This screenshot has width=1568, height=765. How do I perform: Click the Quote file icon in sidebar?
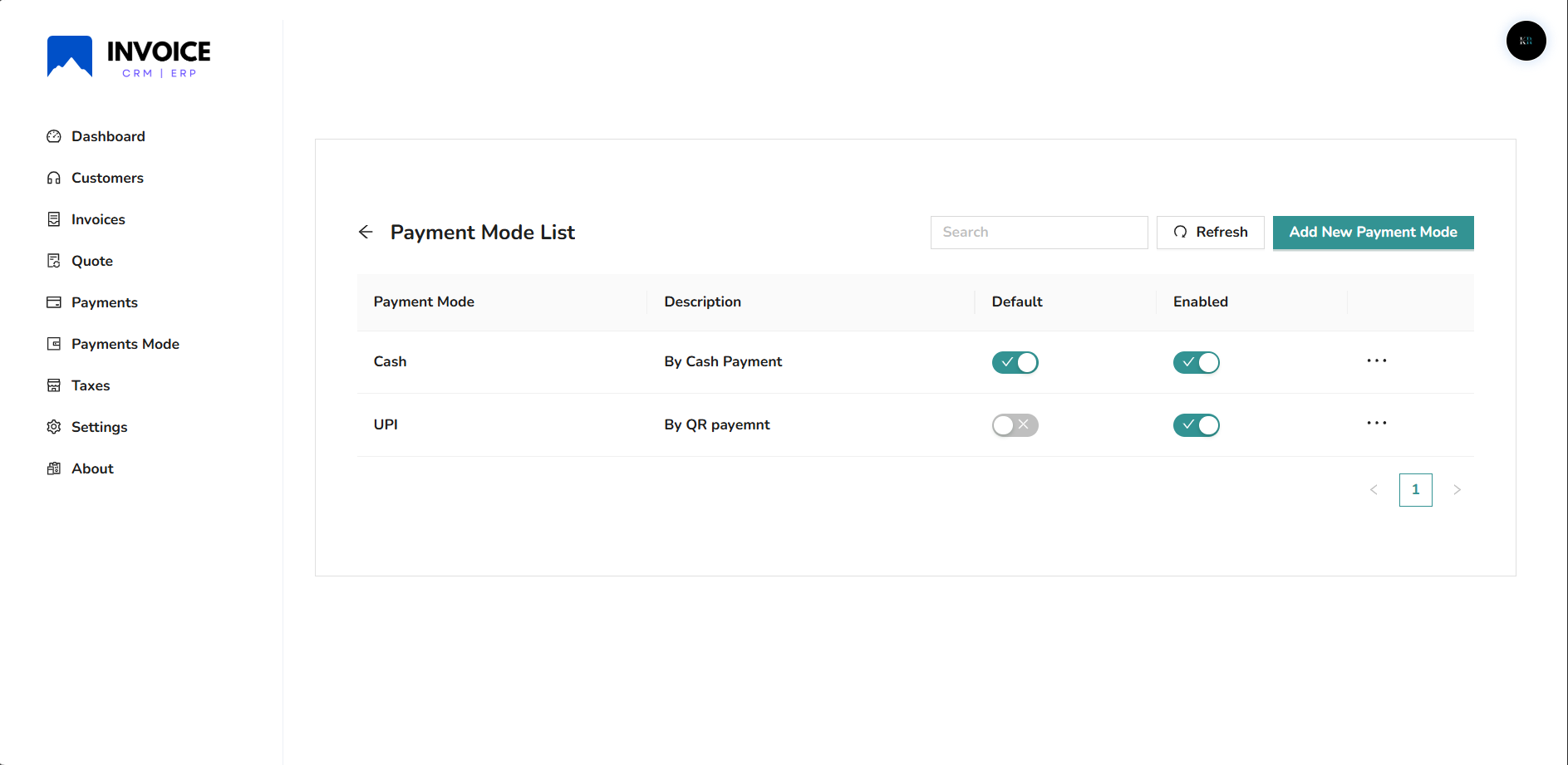click(54, 261)
